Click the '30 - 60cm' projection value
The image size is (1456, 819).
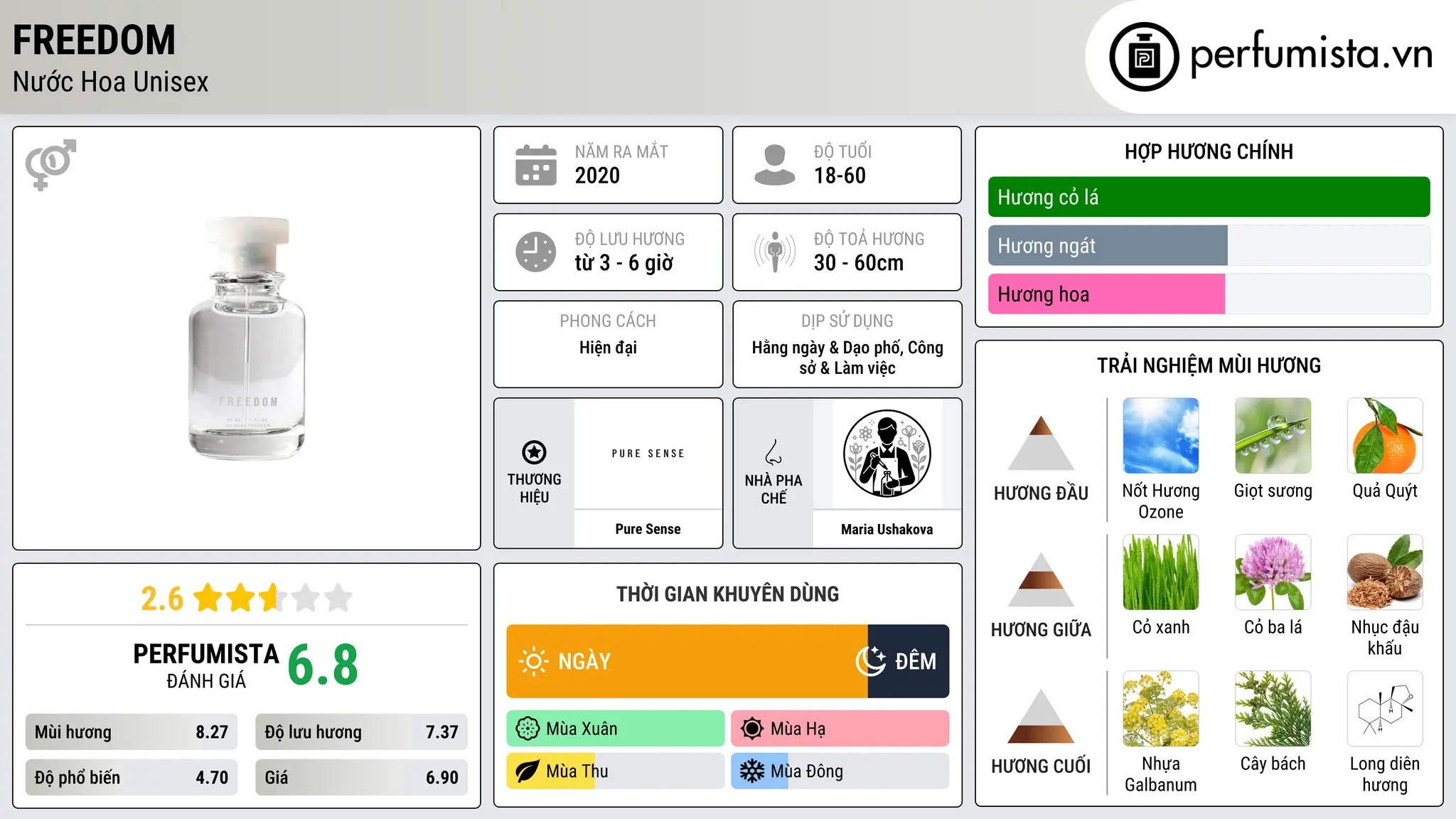click(859, 263)
